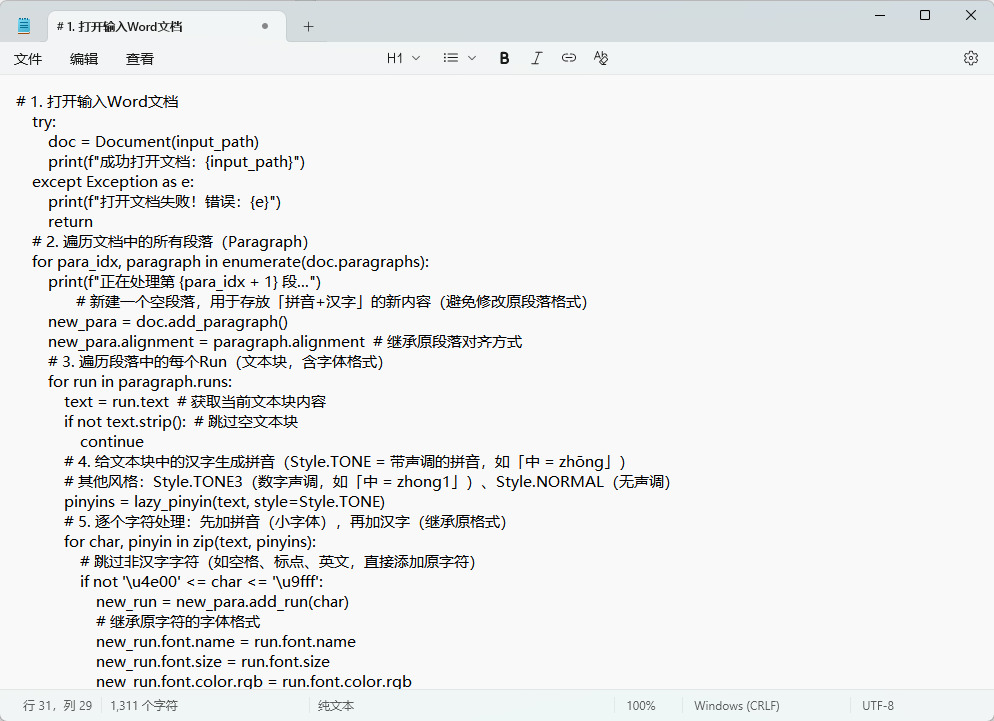Click the 'if not text.strip():' line
The image size is (994, 721).
(x=181, y=422)
